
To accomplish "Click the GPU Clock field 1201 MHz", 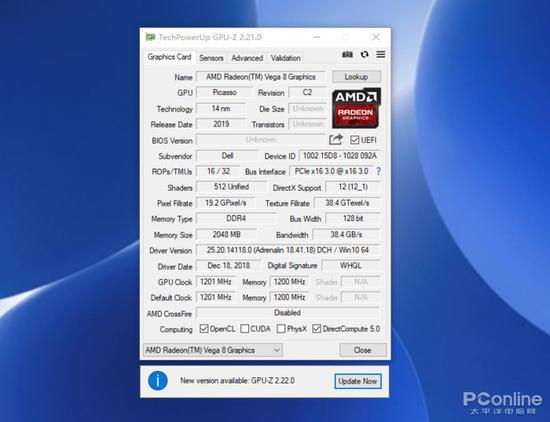I will 216,282.
